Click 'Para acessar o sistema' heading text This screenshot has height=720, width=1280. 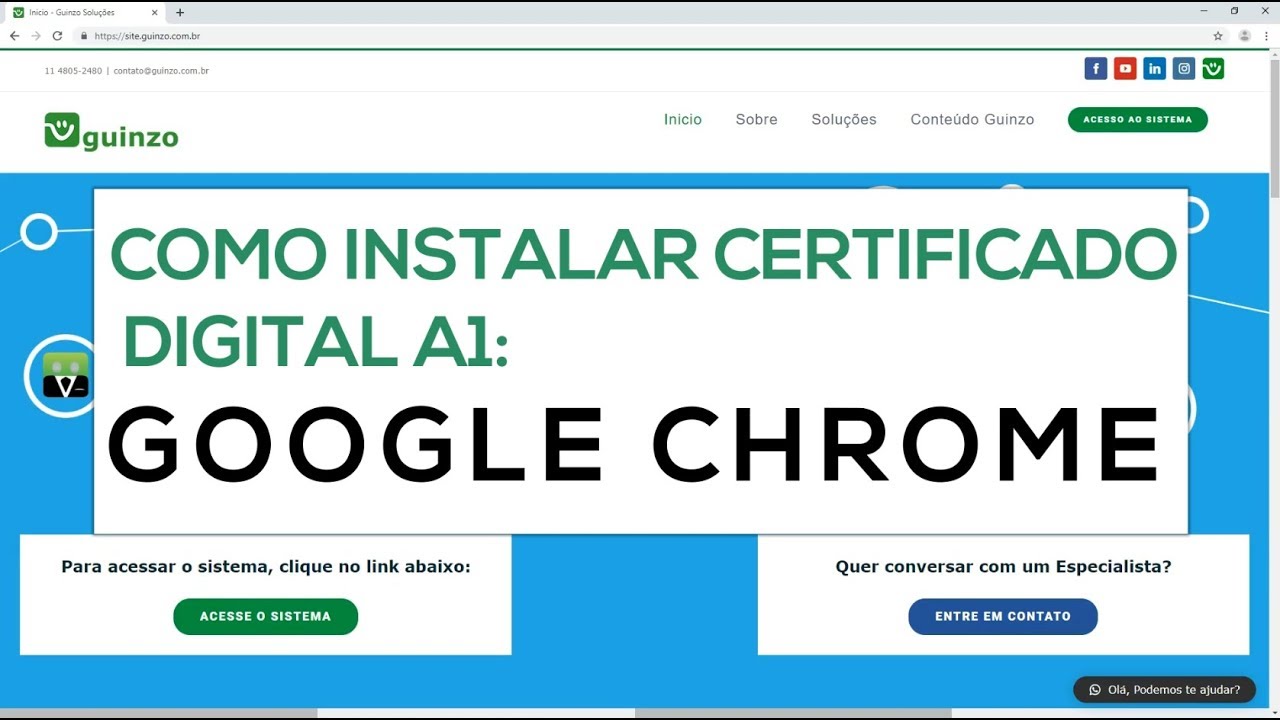click(266, 567)
